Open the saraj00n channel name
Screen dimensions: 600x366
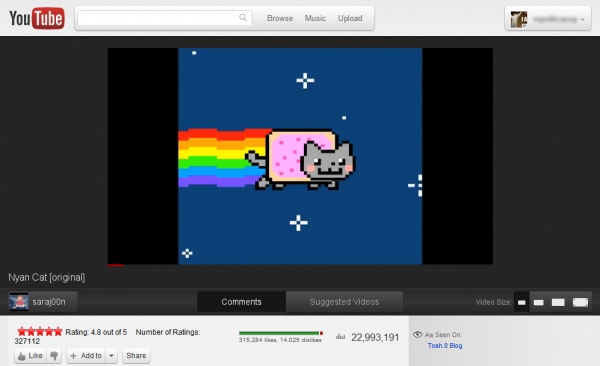tap(49, 302)
